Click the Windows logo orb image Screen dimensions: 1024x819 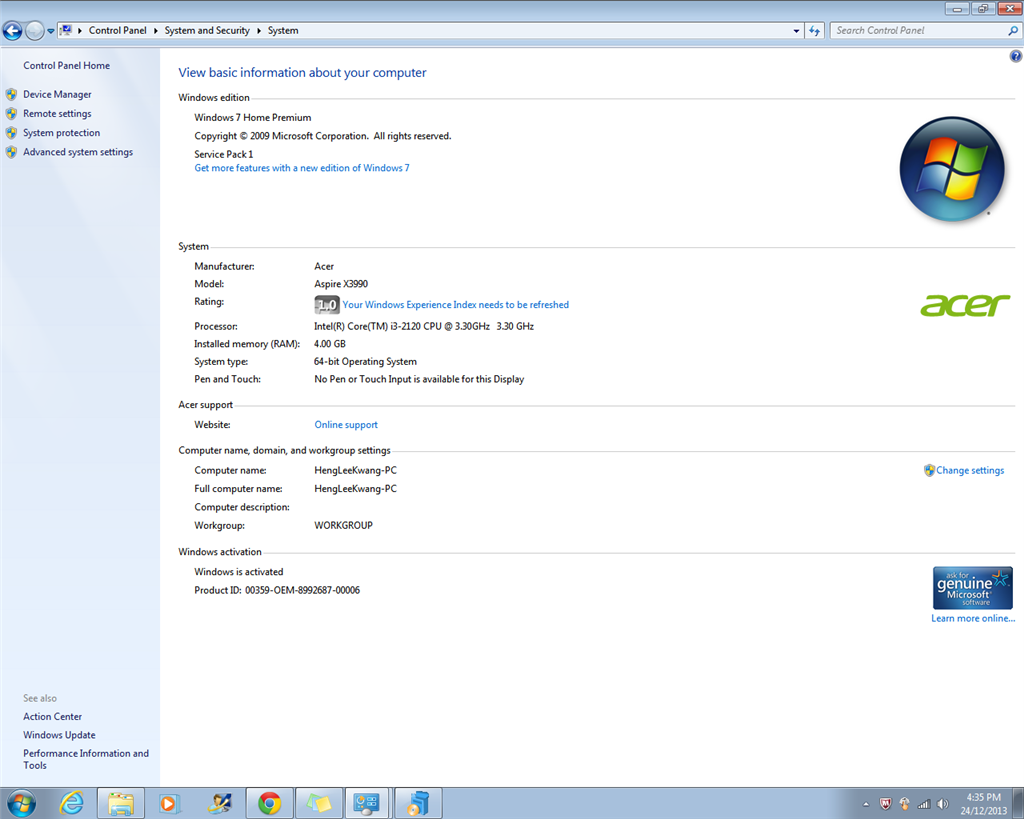click(x=952, y=169)
